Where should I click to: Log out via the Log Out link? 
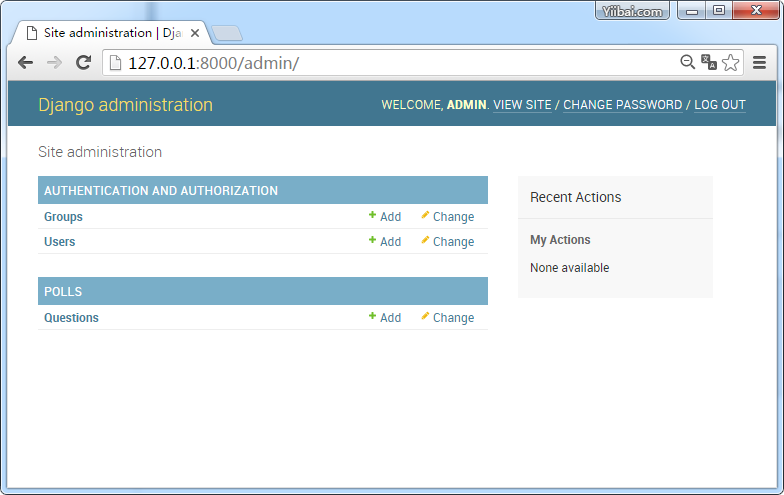[720, 105]
